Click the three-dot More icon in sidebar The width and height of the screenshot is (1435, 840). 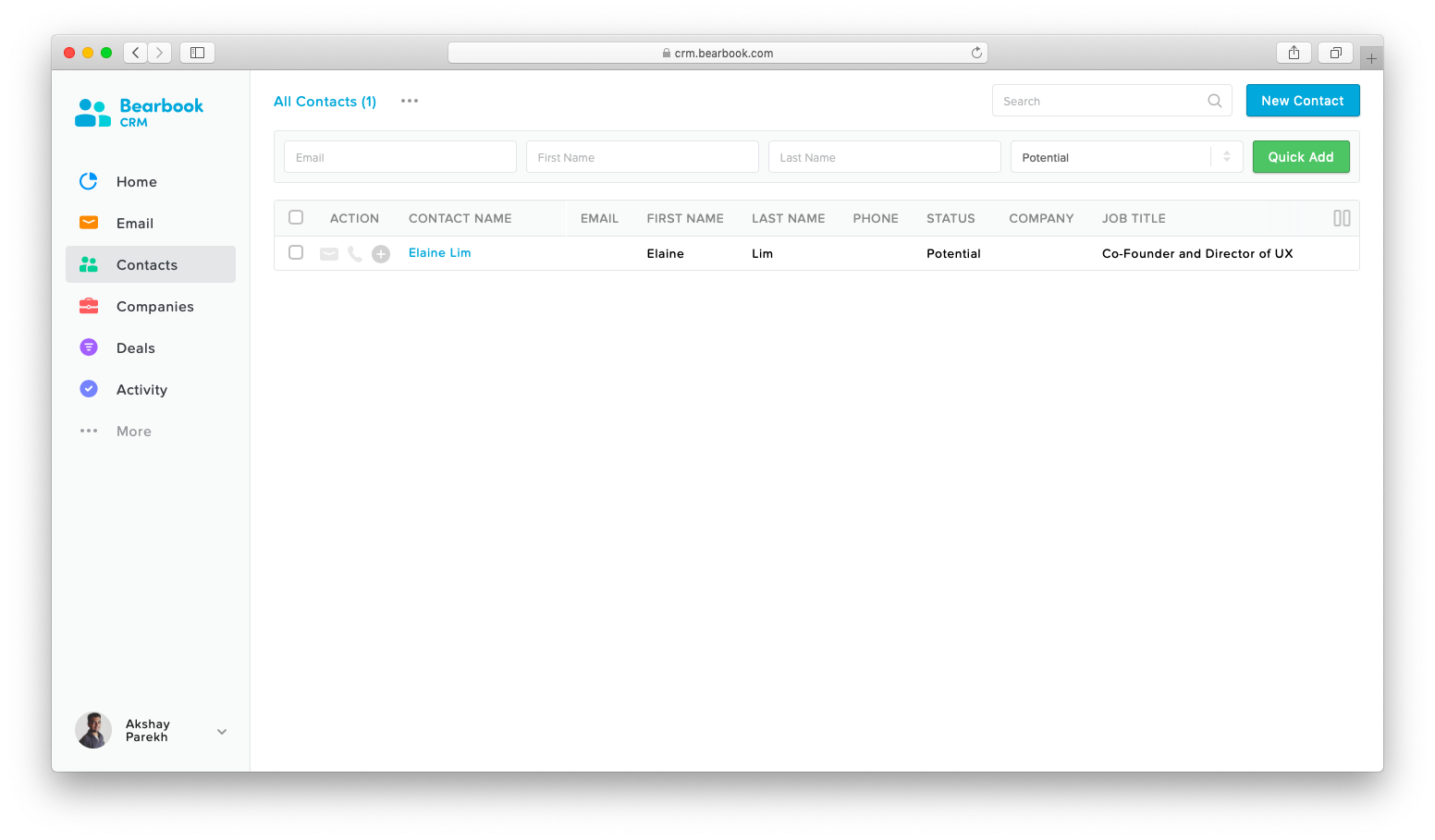click(89, 431)
